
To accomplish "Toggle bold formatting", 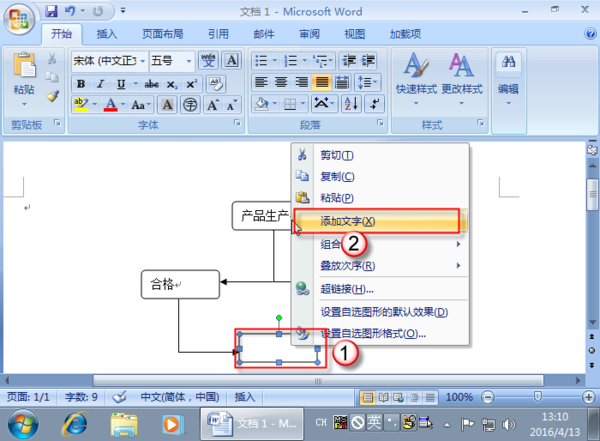I will 81,84.
